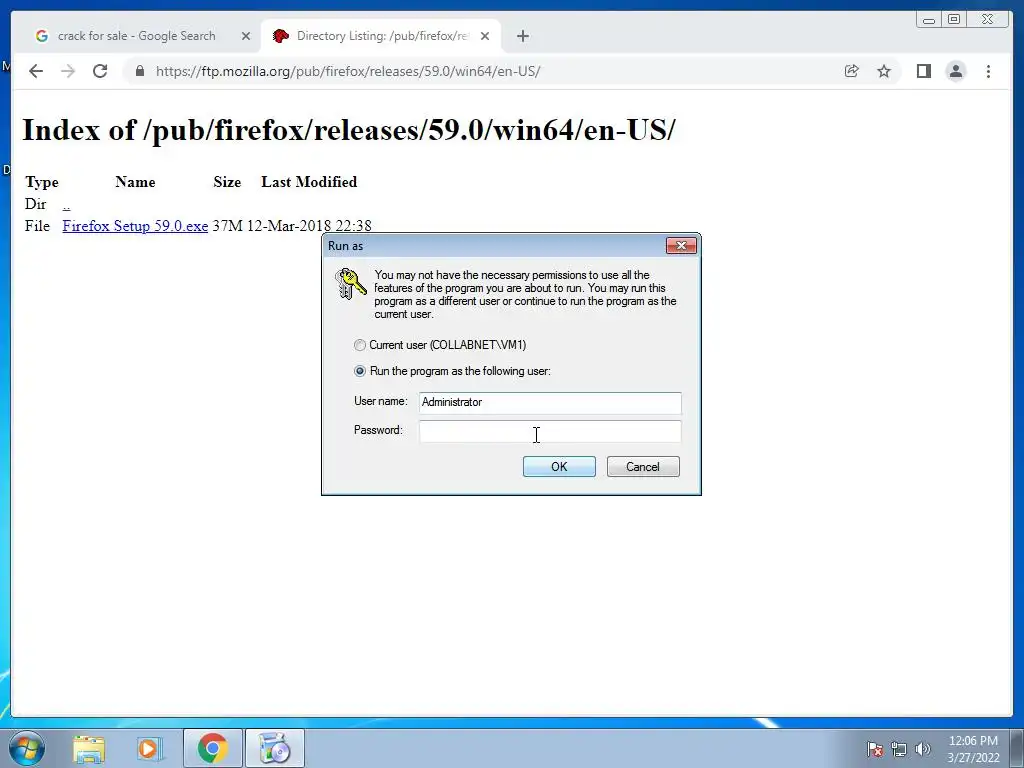Image resolution: width=1024 pixels, height=768 pixels.
Task: Click the padlock site security icon
Action: pyautogui.click(x=140, y=71)
